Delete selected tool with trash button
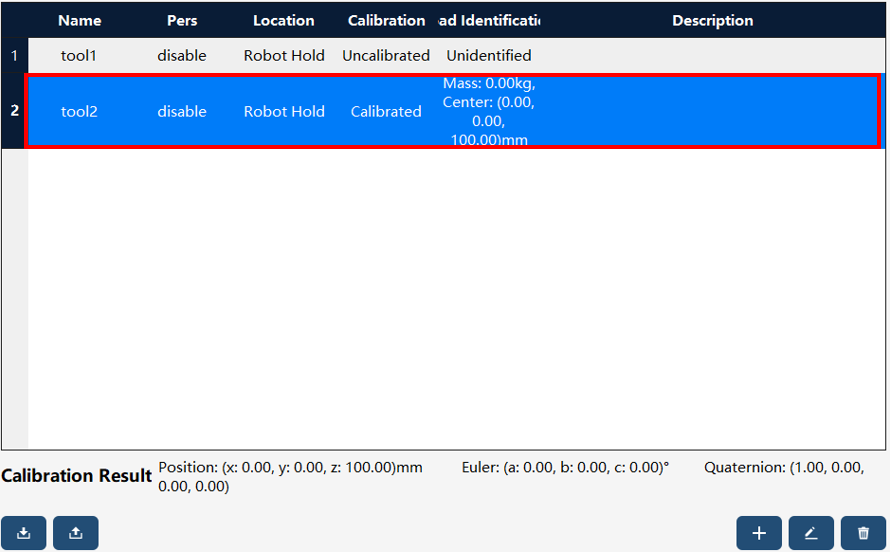Screen dimensions: 890x558 click(863, 532)
